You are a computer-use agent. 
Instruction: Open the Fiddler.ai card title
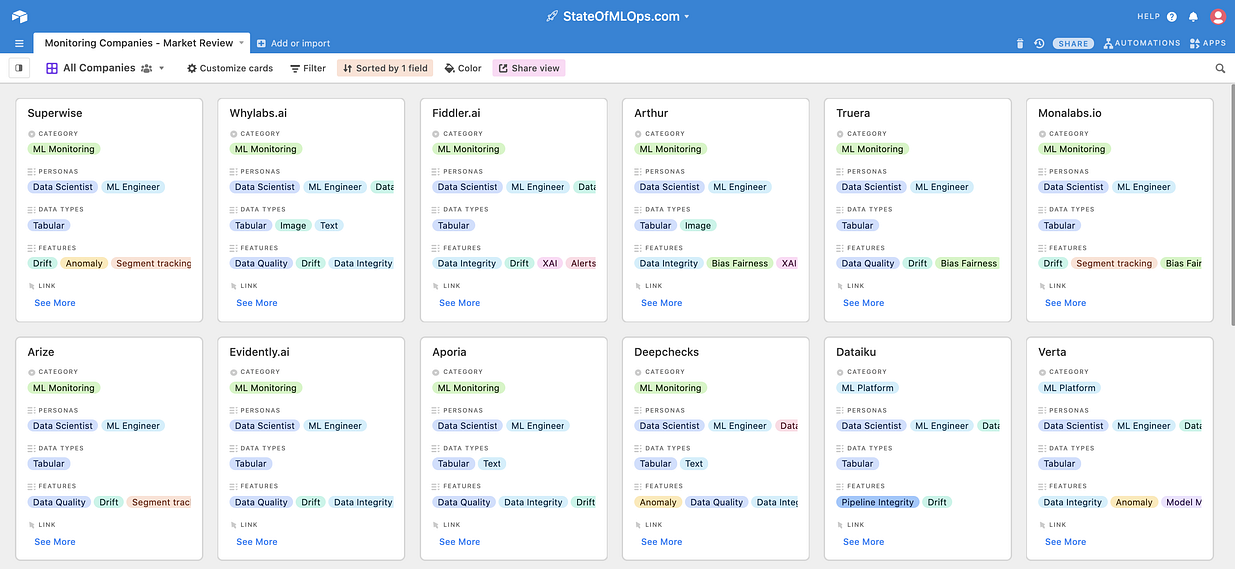456,113
